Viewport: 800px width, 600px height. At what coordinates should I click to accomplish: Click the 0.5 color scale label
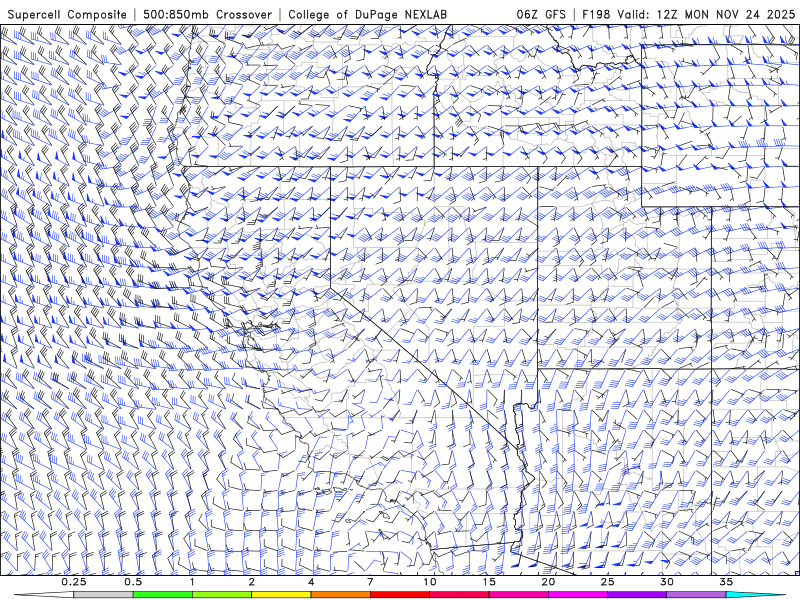pos(133,582)
